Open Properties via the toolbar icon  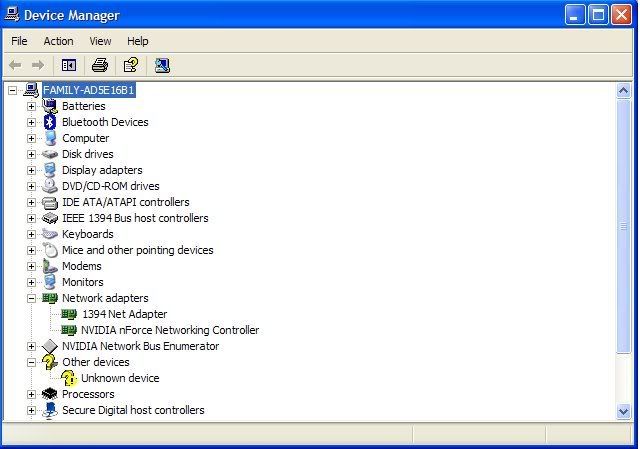131,65
